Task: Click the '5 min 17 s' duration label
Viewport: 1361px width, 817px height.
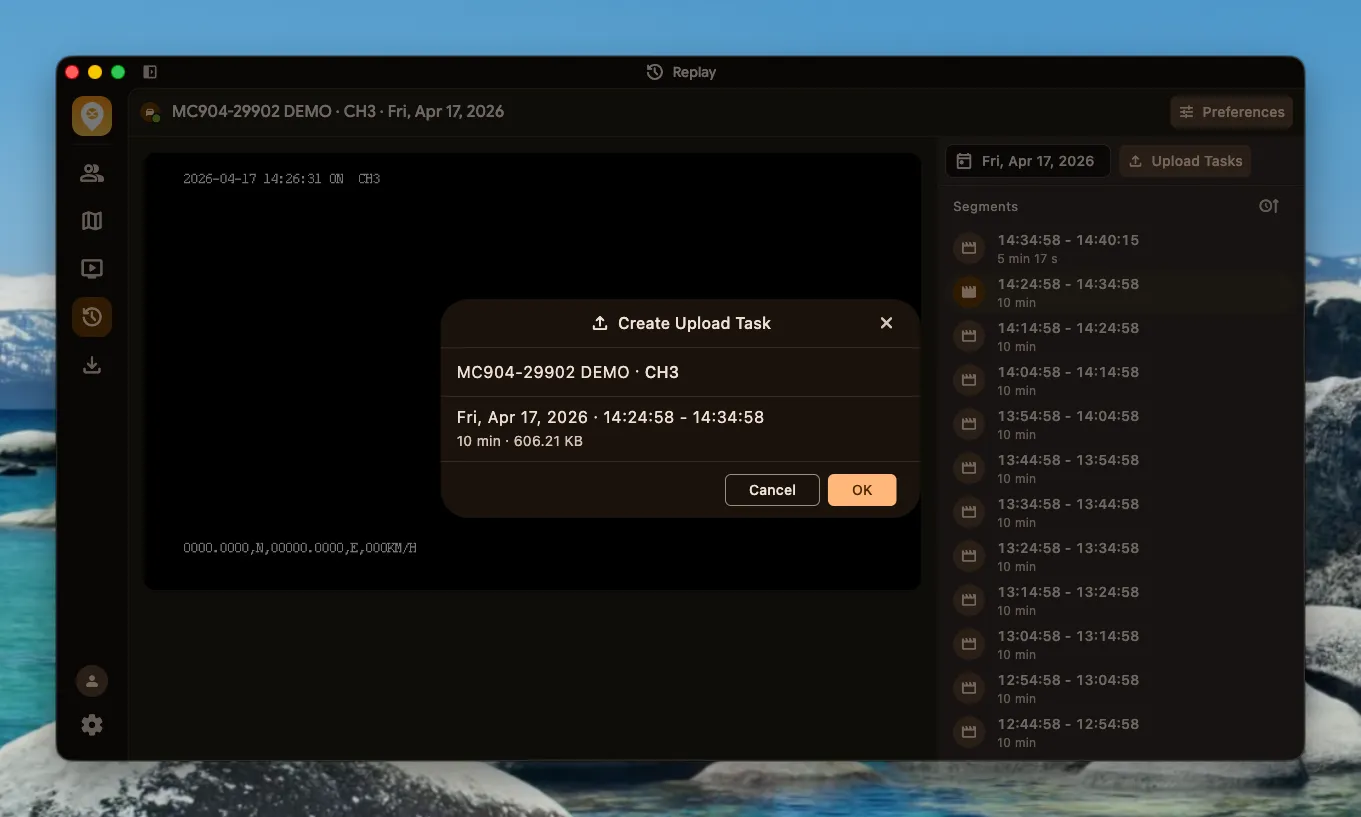Action: pos(1027,259)
